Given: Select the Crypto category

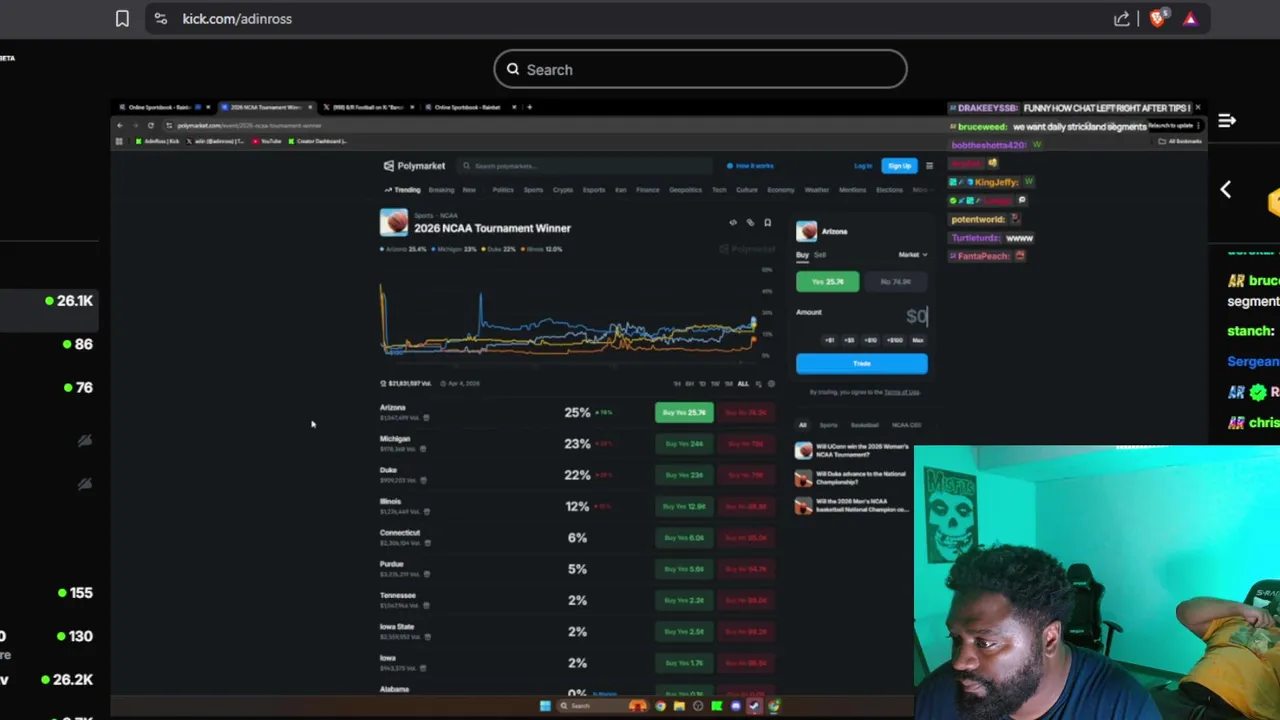Looking at the screenshot, I should tap(563, 190).
